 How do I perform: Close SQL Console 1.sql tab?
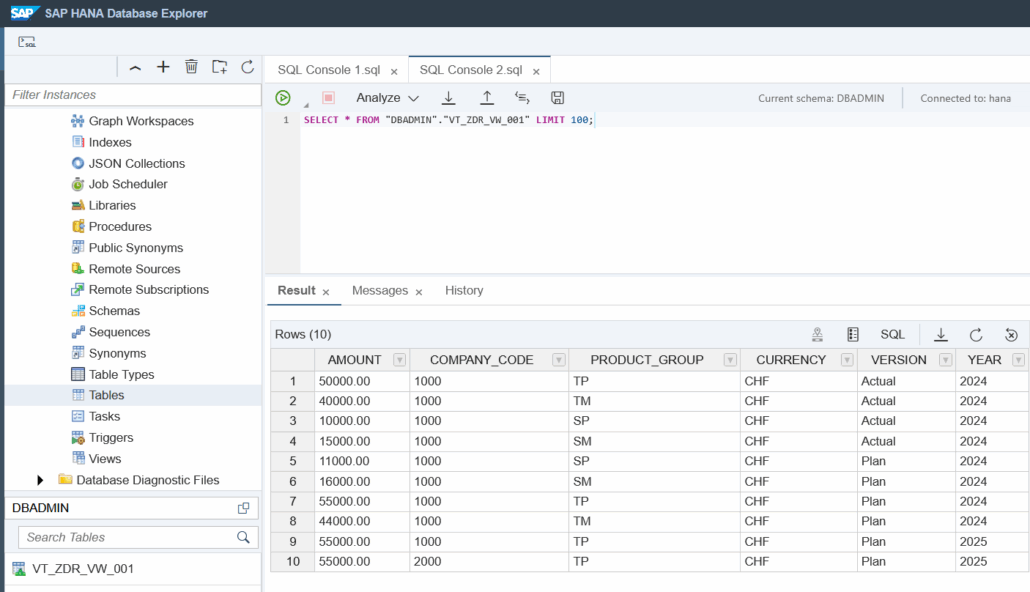(394, 72)
